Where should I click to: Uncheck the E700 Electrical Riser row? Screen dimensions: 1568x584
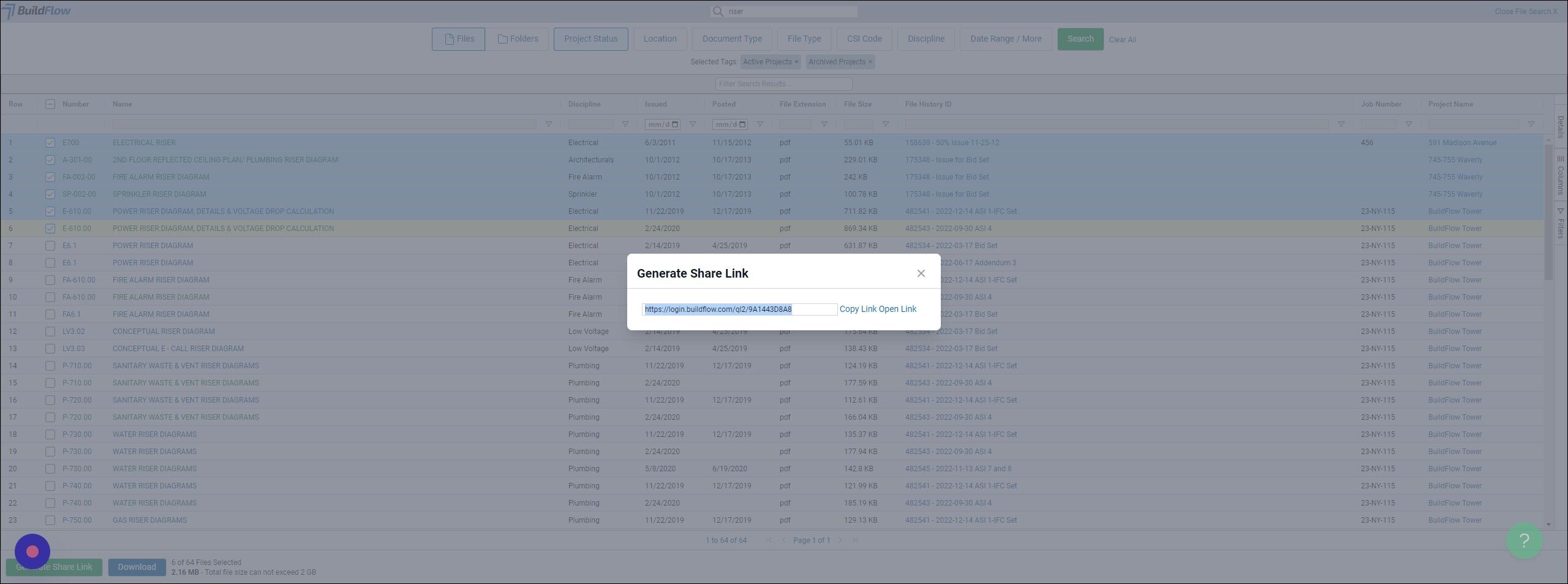coord(50,143)
